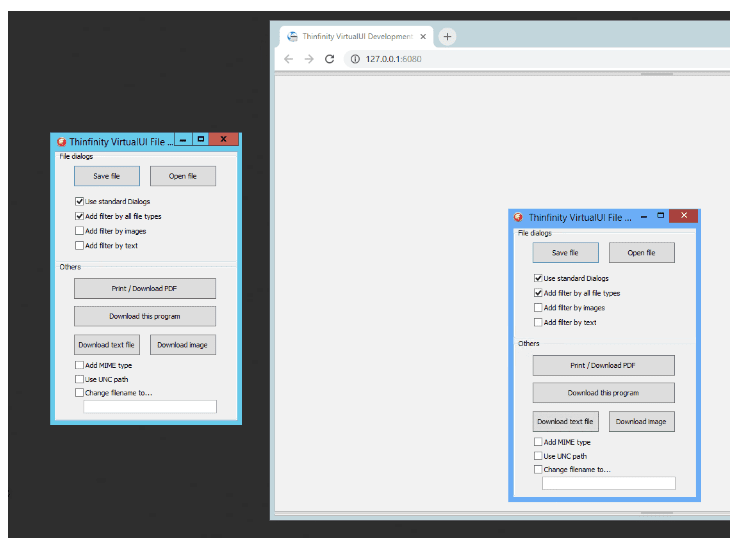Close the desktop Thinfinity window

coord(224,139)
